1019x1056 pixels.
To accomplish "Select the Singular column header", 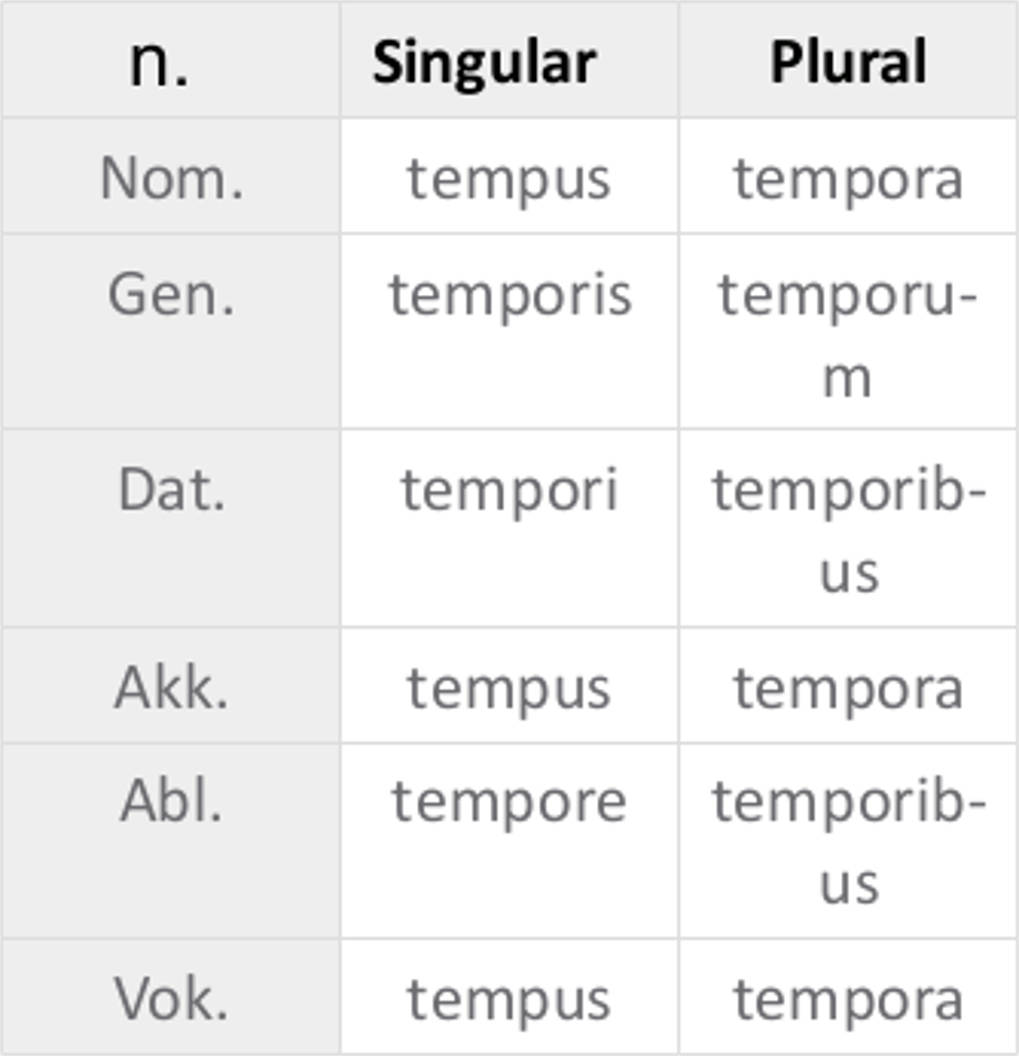I will pos(484,62).
